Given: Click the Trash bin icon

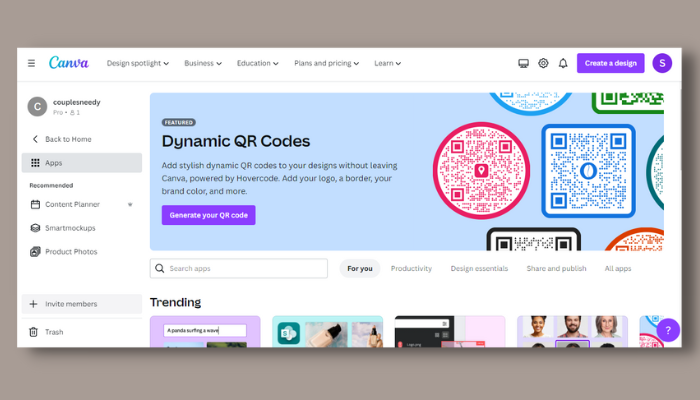Looking at the screenshot, I should (33, 332).
